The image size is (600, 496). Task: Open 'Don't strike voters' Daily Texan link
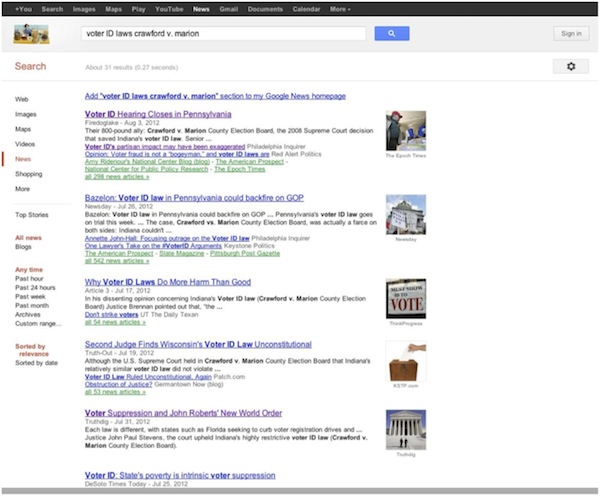(x=111, y=315)
